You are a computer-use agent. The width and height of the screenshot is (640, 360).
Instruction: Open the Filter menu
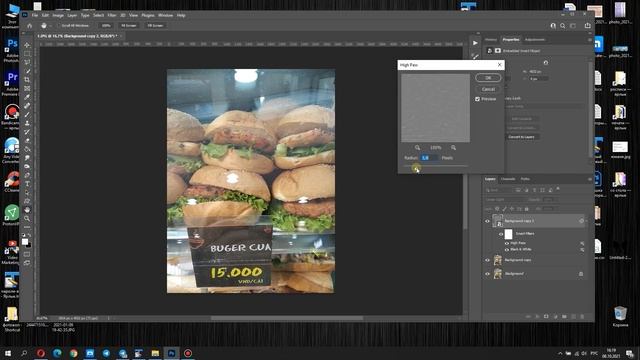tap(111, 16)
